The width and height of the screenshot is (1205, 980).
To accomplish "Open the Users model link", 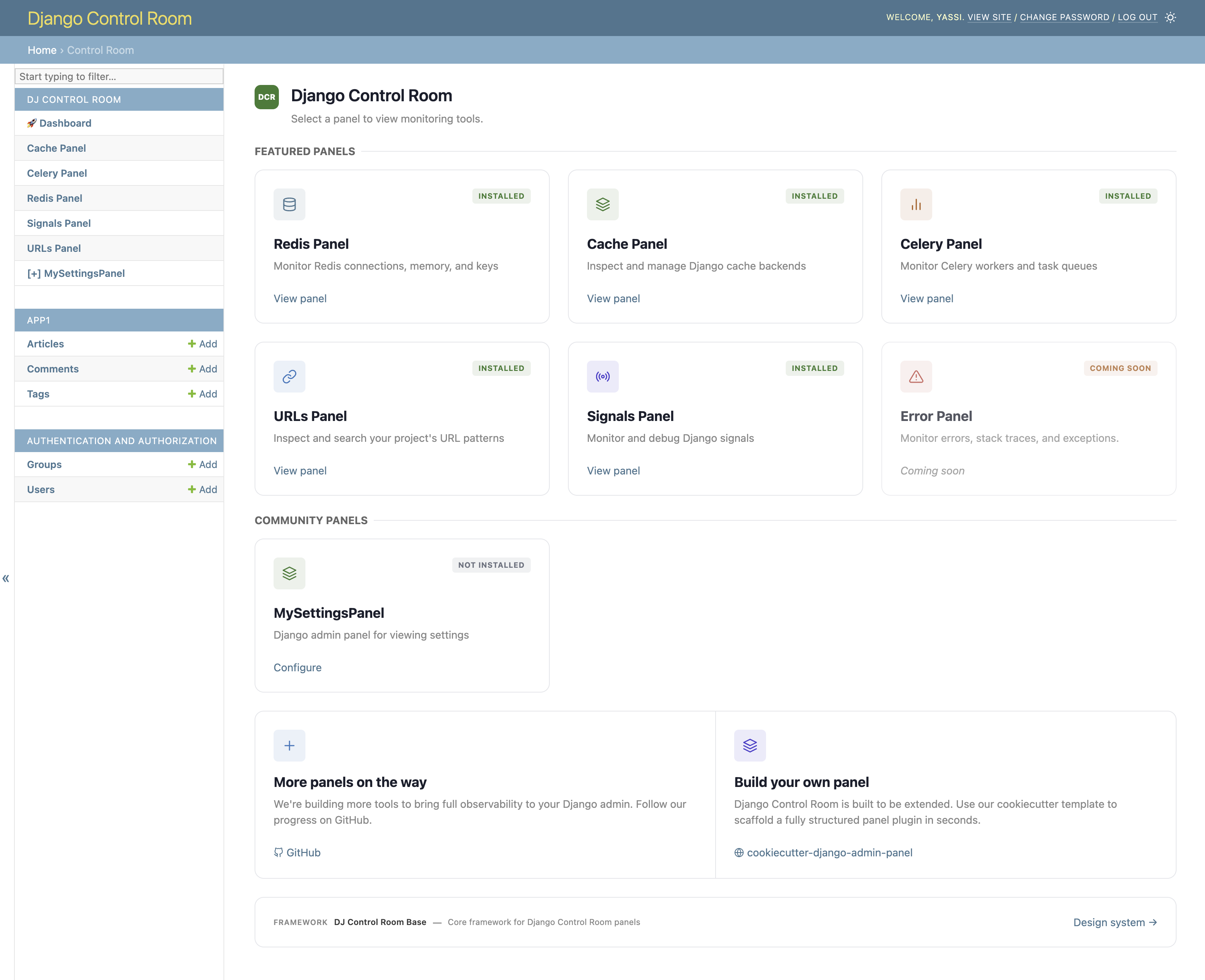I will click(41, 490).
